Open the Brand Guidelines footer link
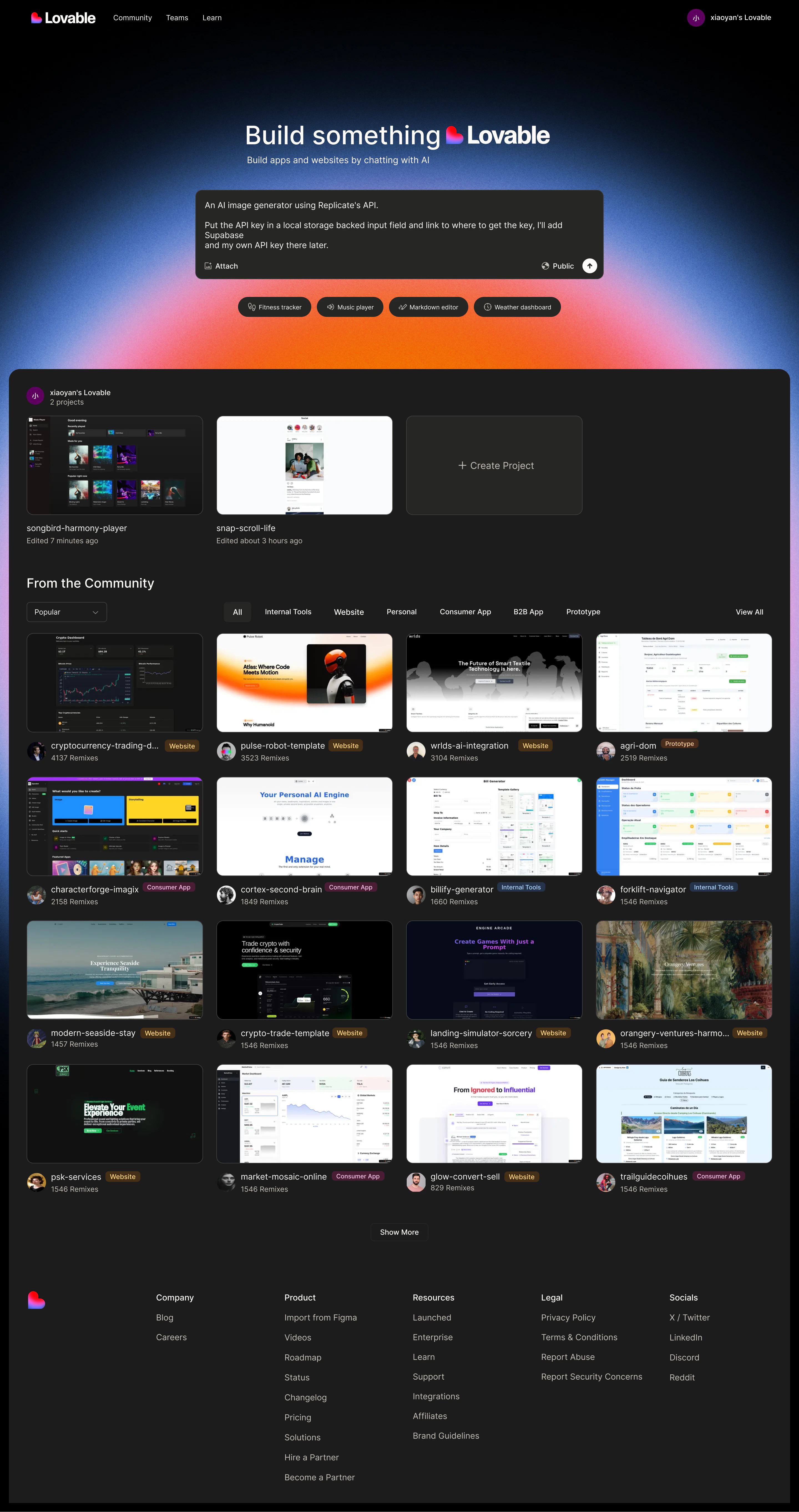Screen dimensions: 799x1512 (446, 1436)
